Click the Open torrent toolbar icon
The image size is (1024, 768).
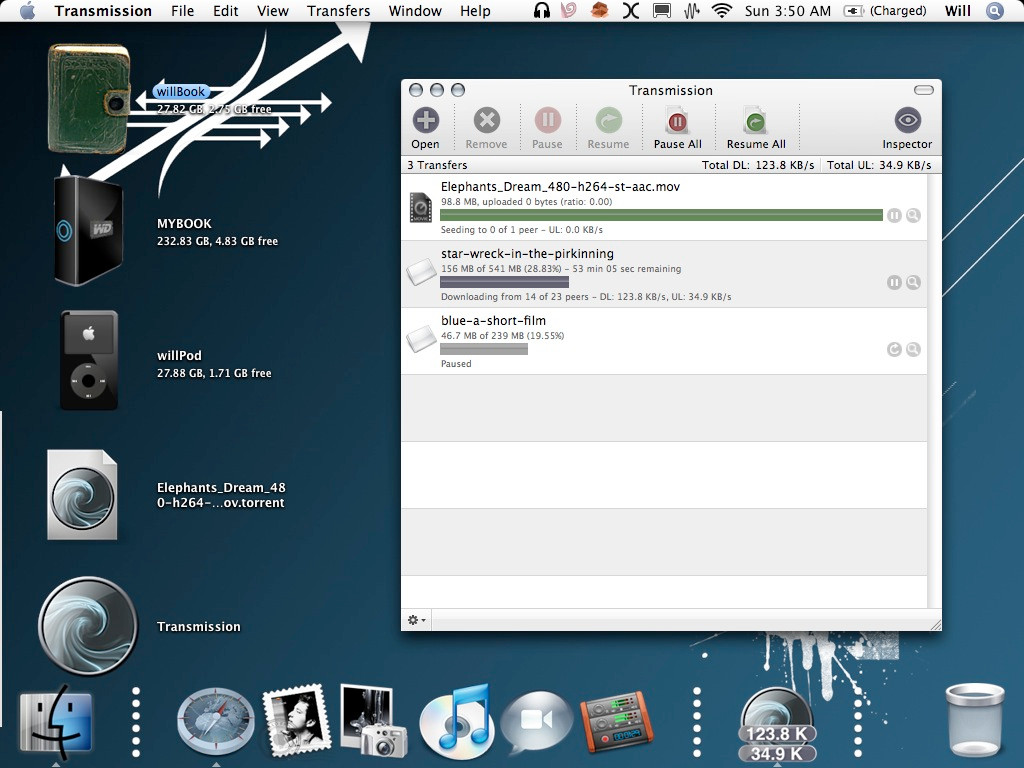click(425, 121)
